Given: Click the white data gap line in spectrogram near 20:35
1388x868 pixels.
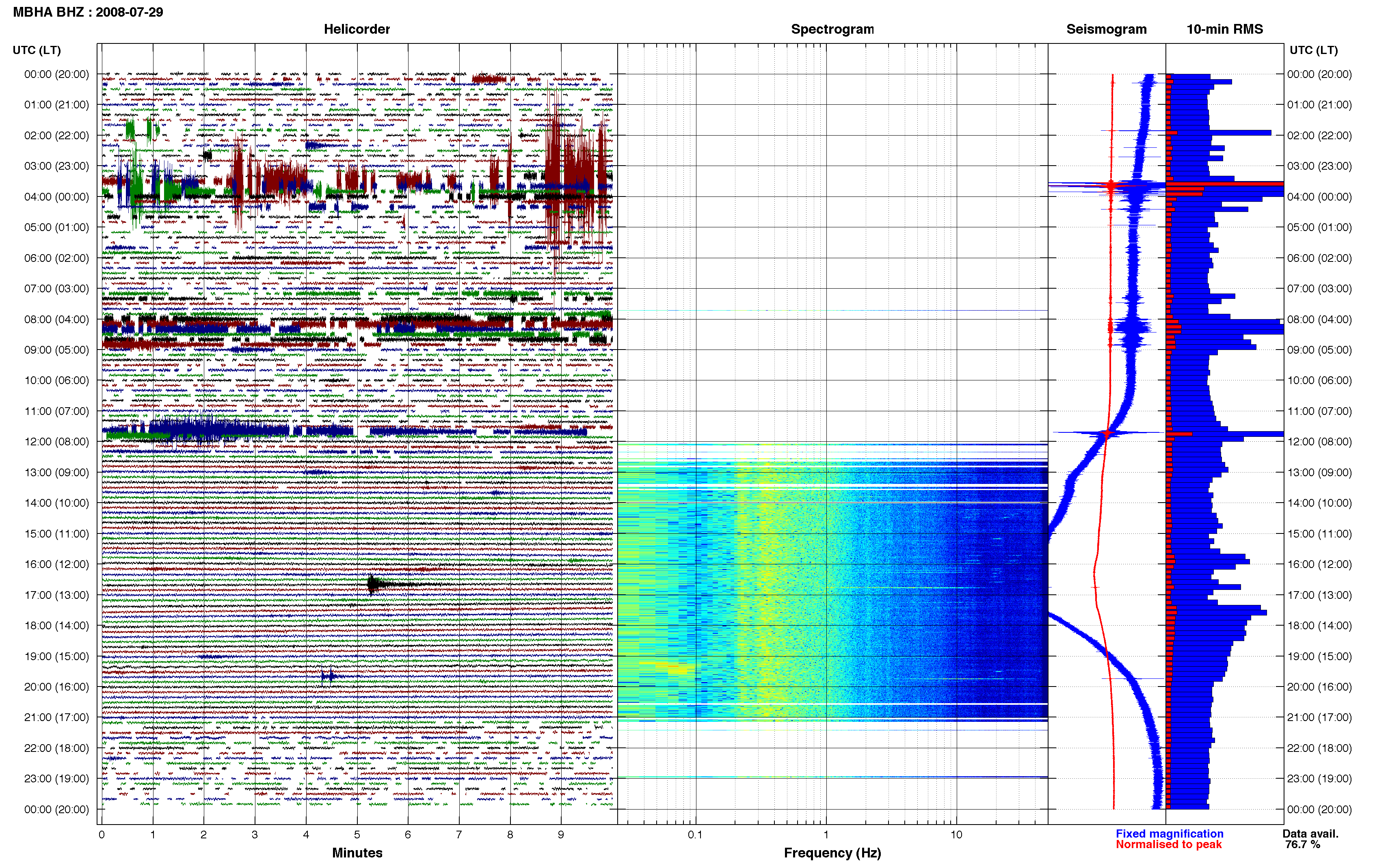Looking at the screenshot, I should 832,704.
